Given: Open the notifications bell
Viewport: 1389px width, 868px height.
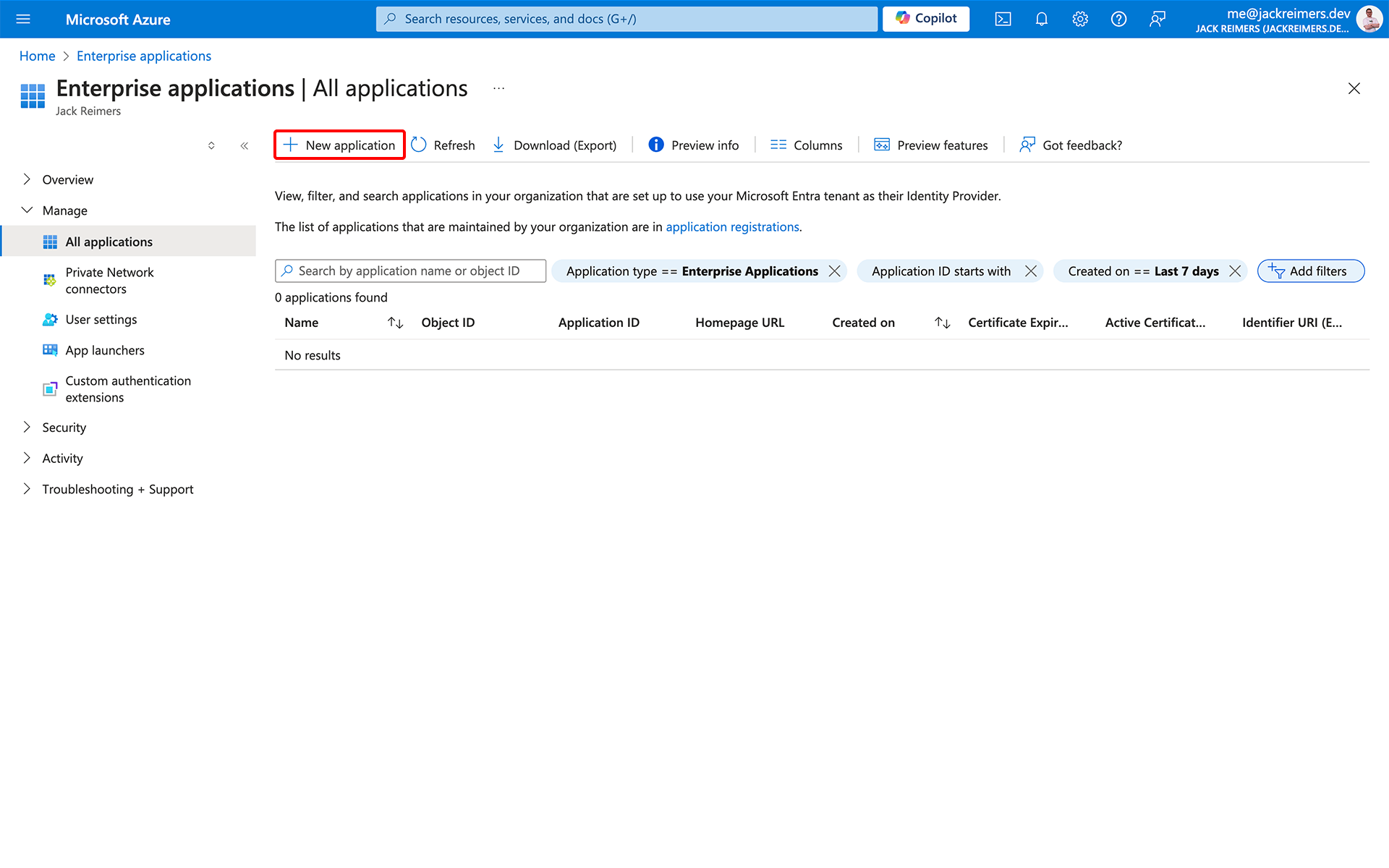Looking at the screenshot, I should (x=1042, y=19).
